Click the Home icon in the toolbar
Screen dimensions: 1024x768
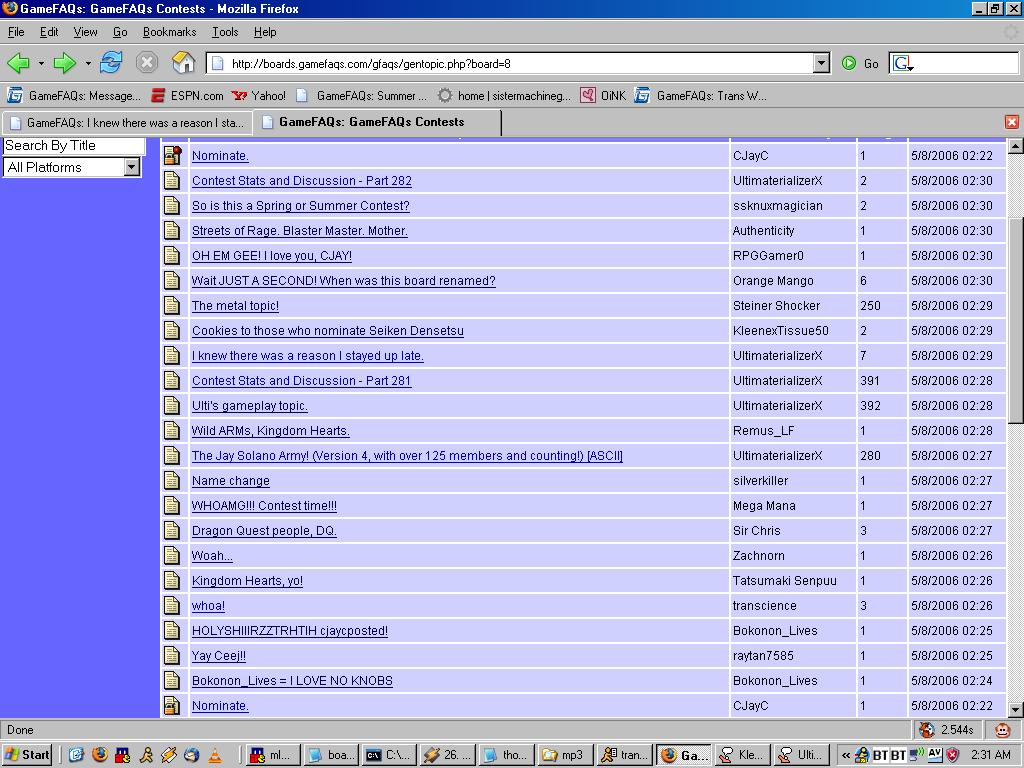(x=183, y=63)
